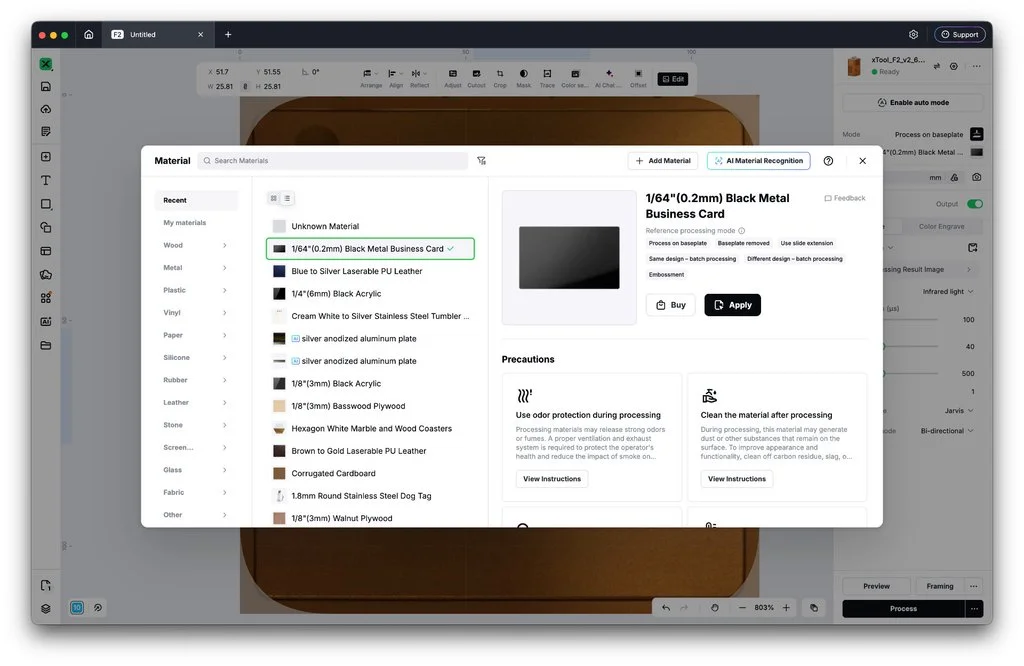Open AI Chat from the top toolbar
Screen dimensions: 1024x666
[x=609, y=78]
